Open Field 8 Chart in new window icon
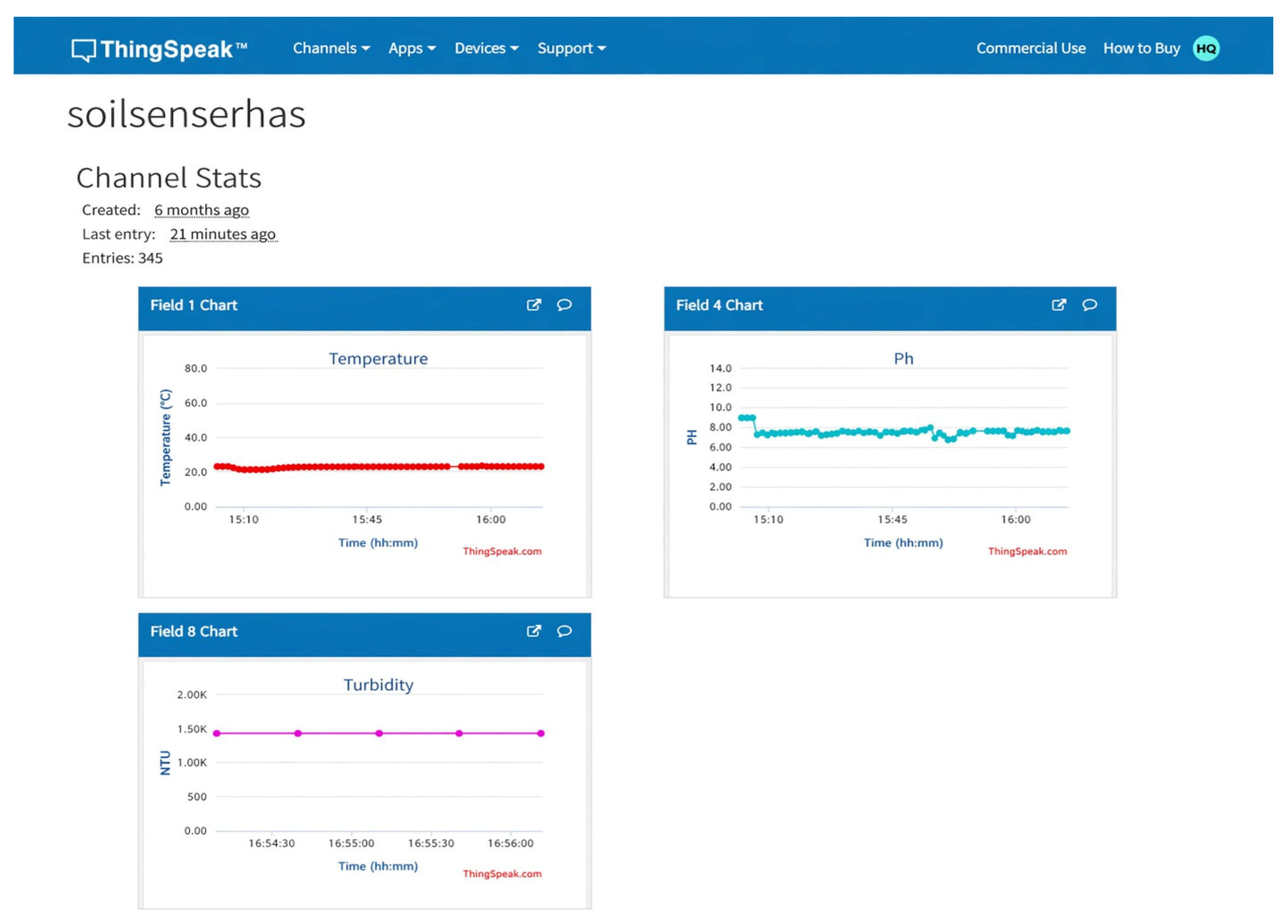 (x=533, y=631)
